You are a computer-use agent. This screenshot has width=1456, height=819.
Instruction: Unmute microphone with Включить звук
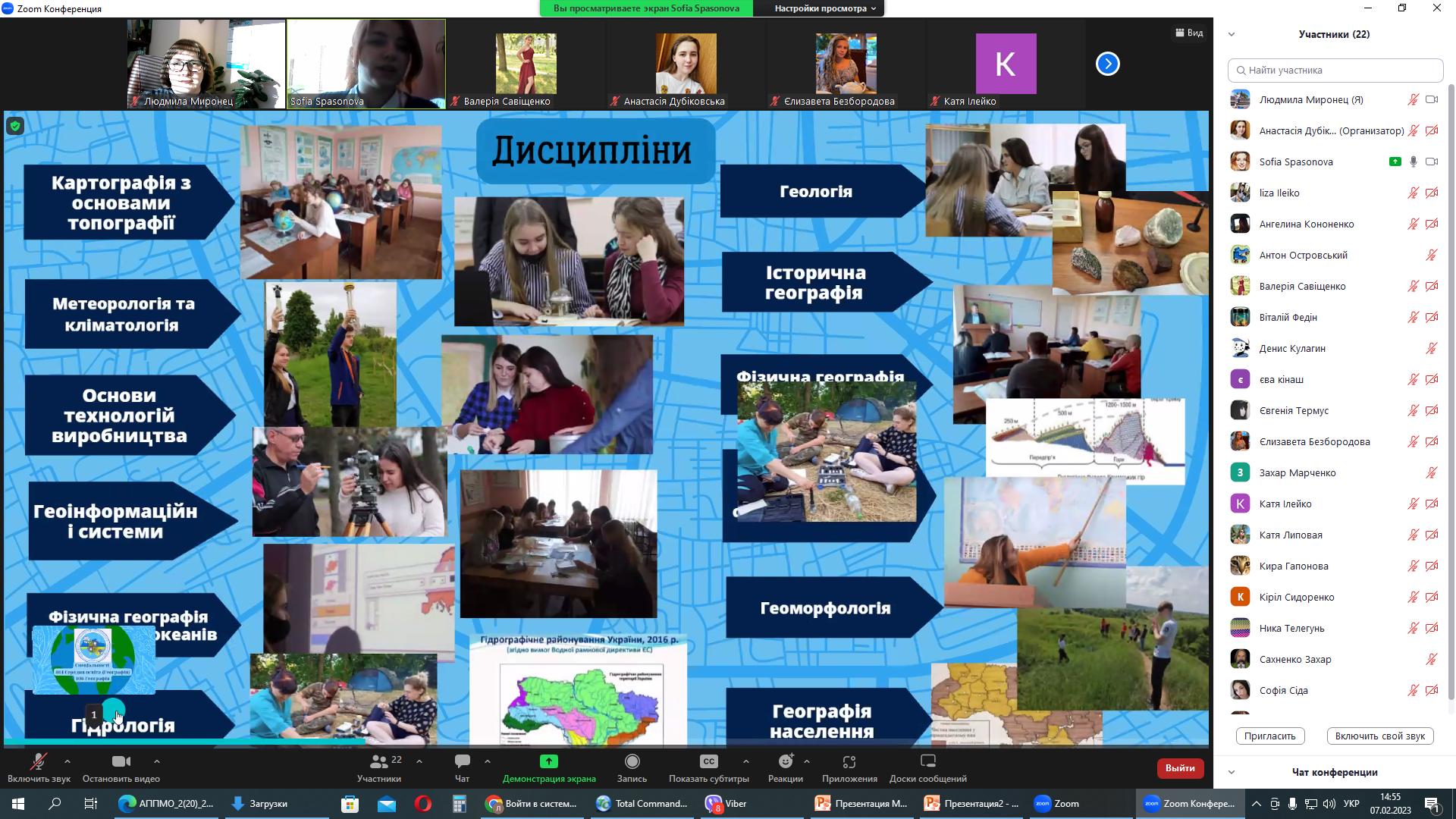(39, 761)
